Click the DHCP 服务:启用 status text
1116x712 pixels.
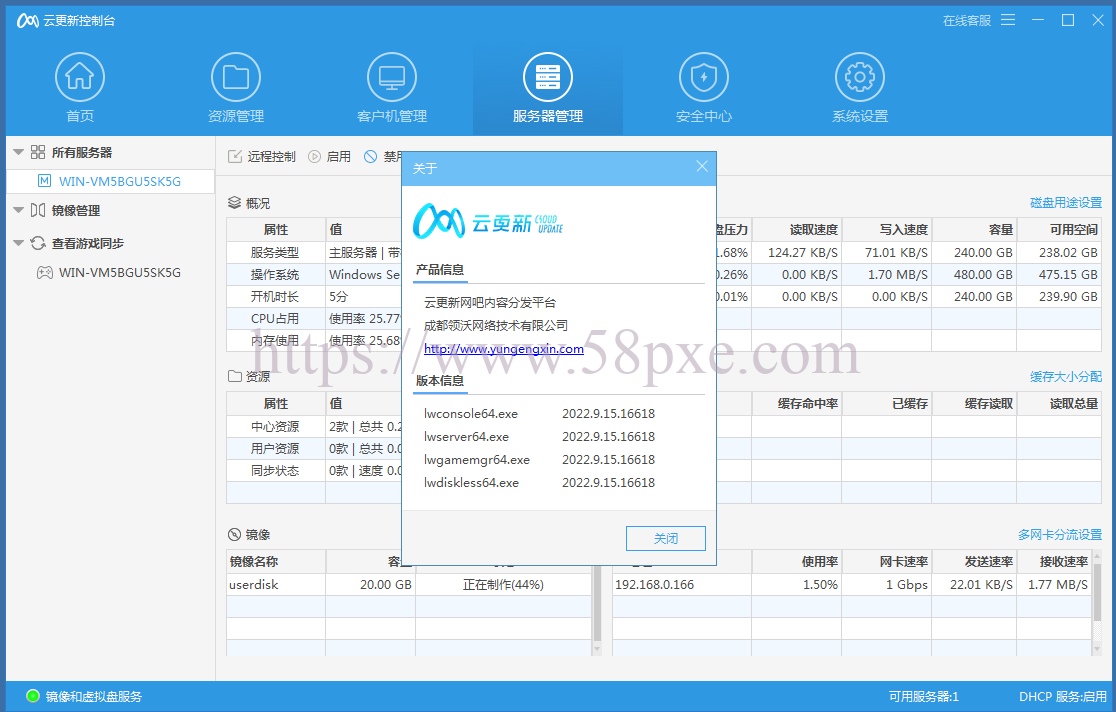pos(1063,696)
